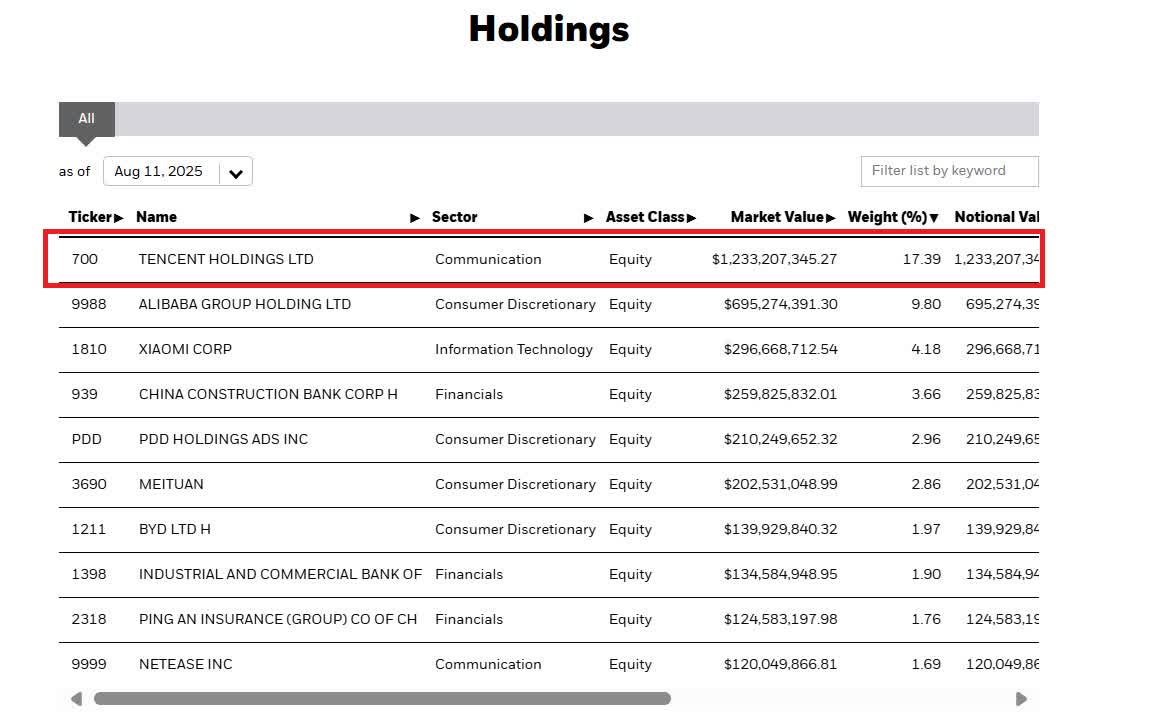Sort by Ticker column arrow
1152x715 pixels.
point(120,218)
